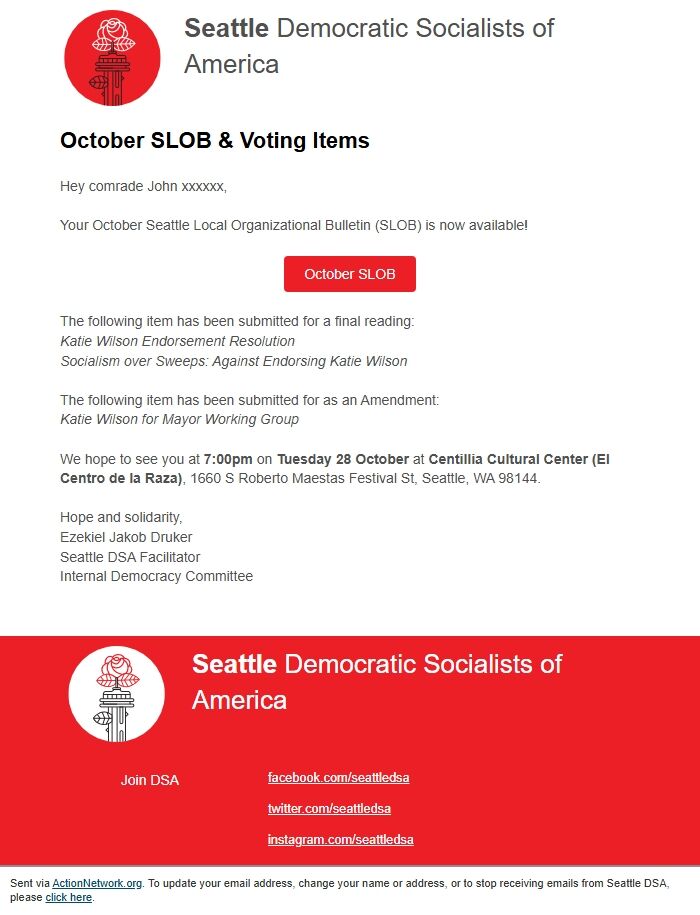The image size is (700, 915).
Task: Click the "click here" unsubscribe link
Action: (68, 898)
